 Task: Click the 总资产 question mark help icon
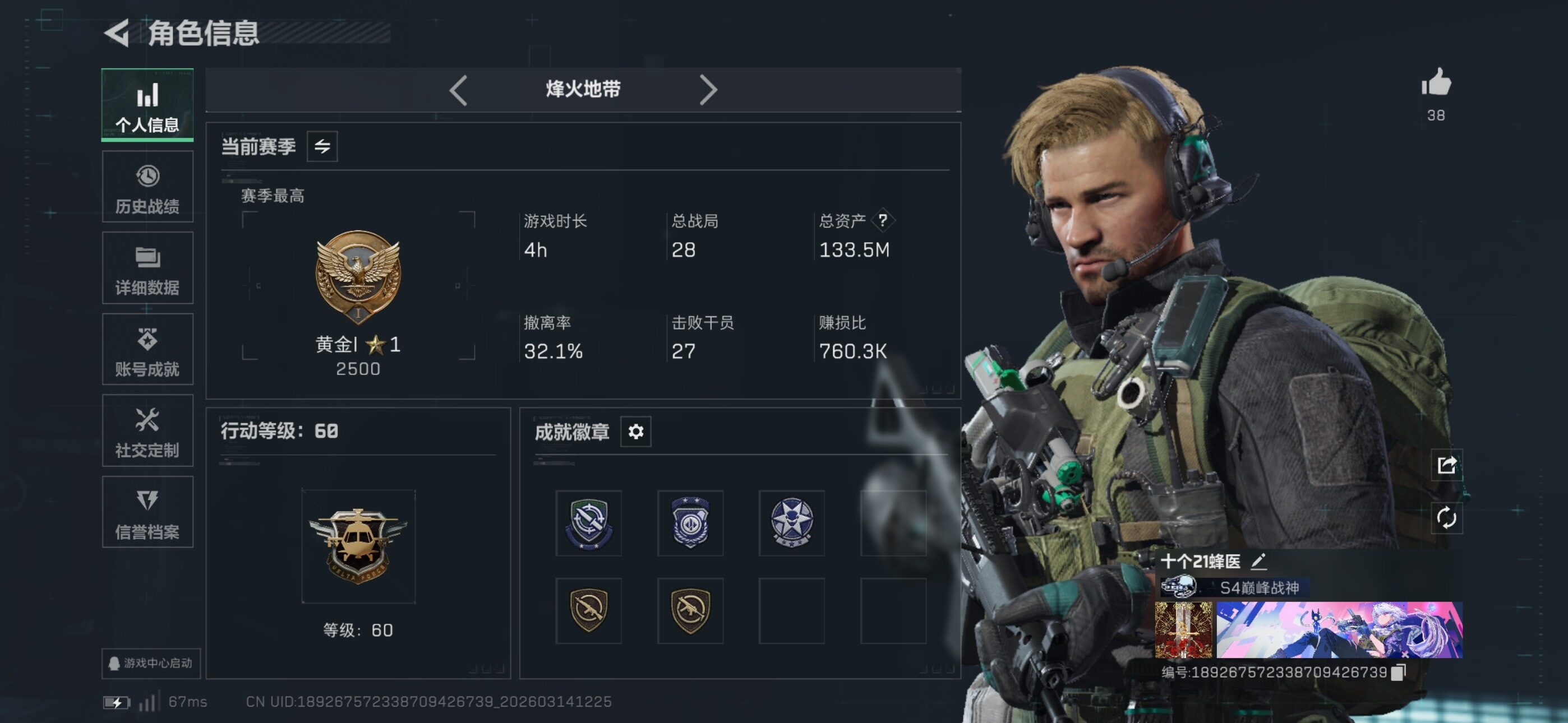883,220
